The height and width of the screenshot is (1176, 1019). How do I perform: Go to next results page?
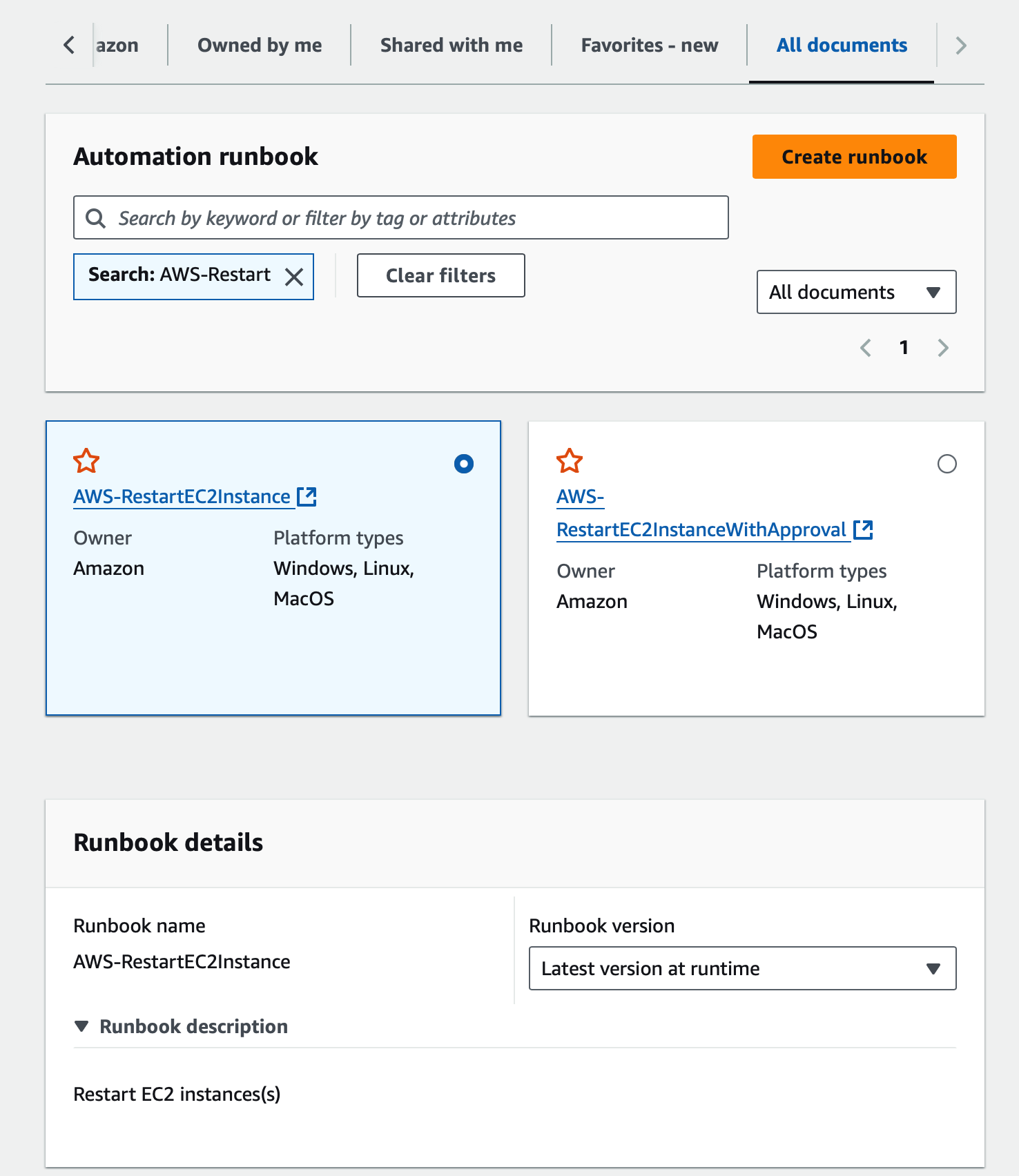[x=943, y=347]
